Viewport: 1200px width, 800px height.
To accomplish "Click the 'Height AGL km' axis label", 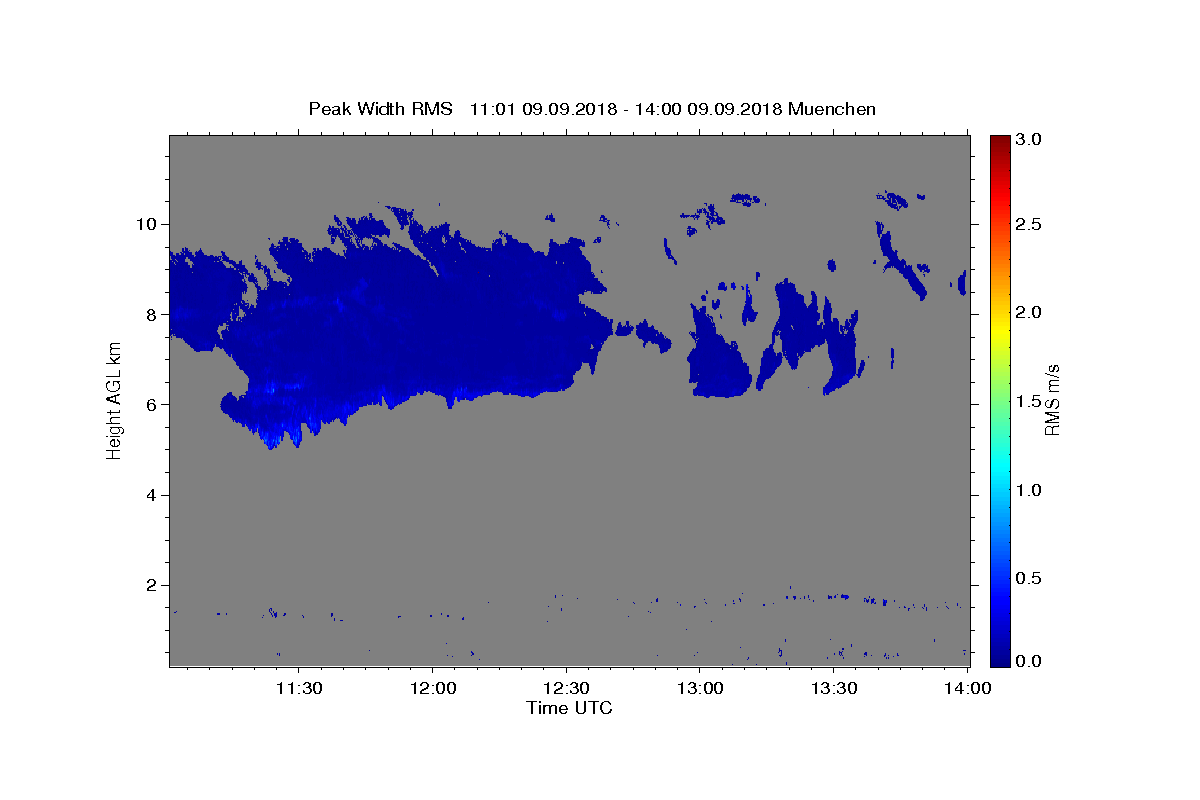I will [114, 400].
